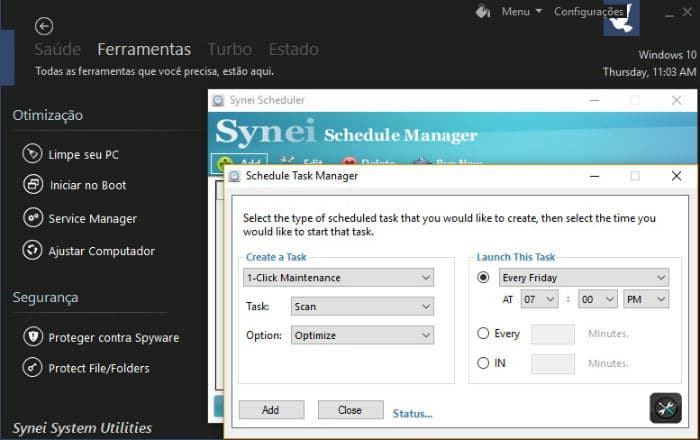Open the hour dropdown showing 07
The image size is (700, 440).
[x=539, y=299]
